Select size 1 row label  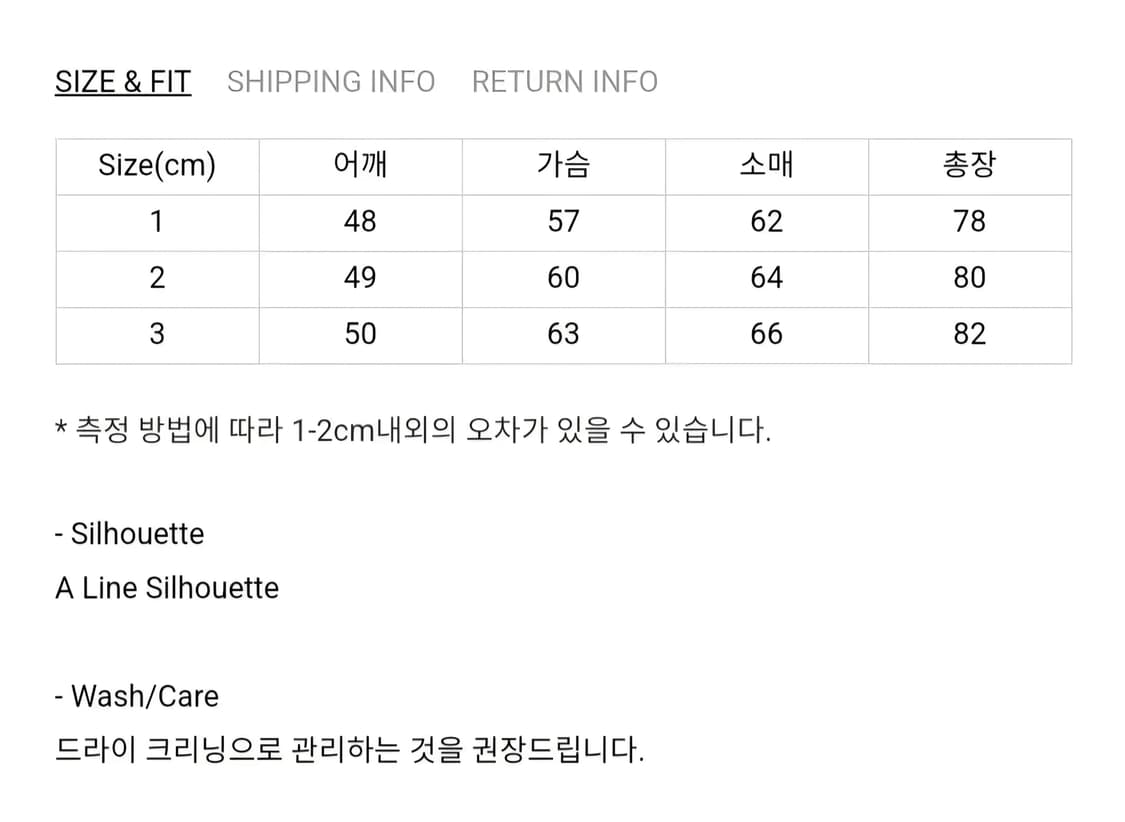click(157, 222)
